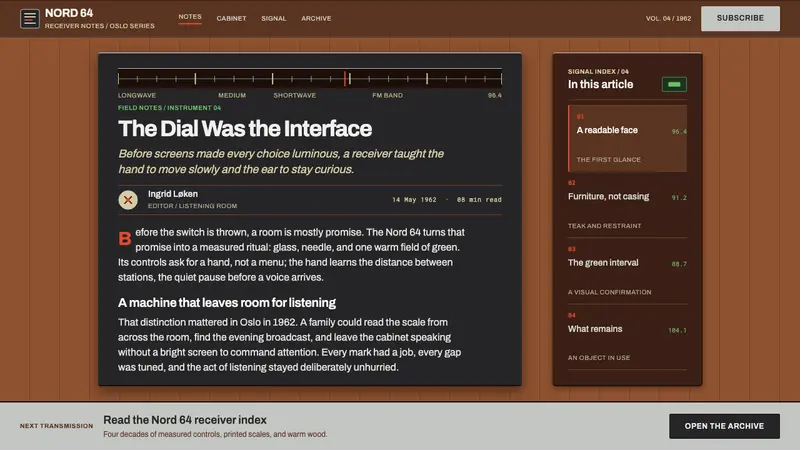
Task: Click the 14 May 1962 date text
Action: pyautogui.click(x=414, y=199)
